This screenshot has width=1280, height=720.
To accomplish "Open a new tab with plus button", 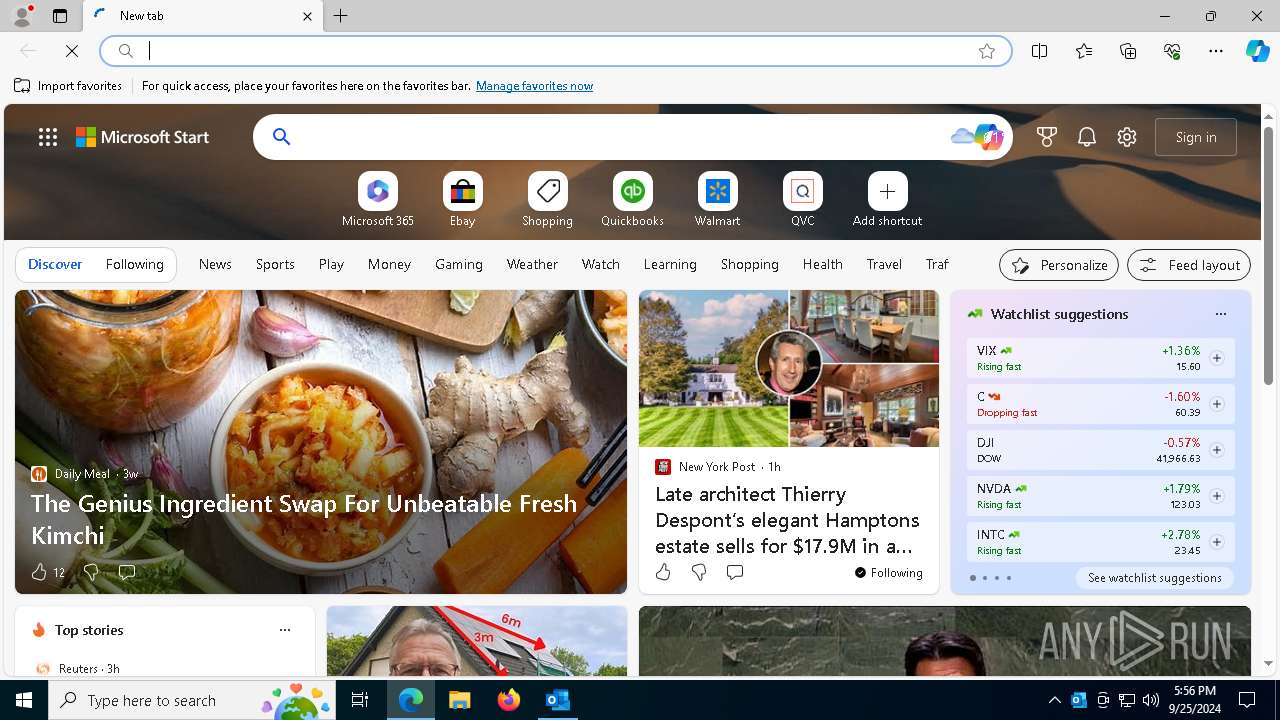I will 341,15.
